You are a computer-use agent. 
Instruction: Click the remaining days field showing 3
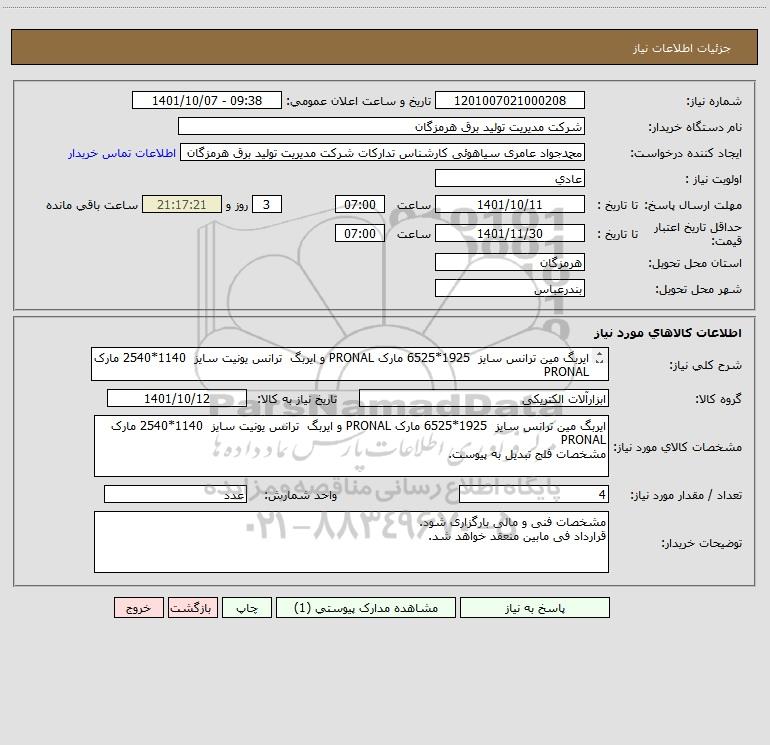tap(267, 204)
